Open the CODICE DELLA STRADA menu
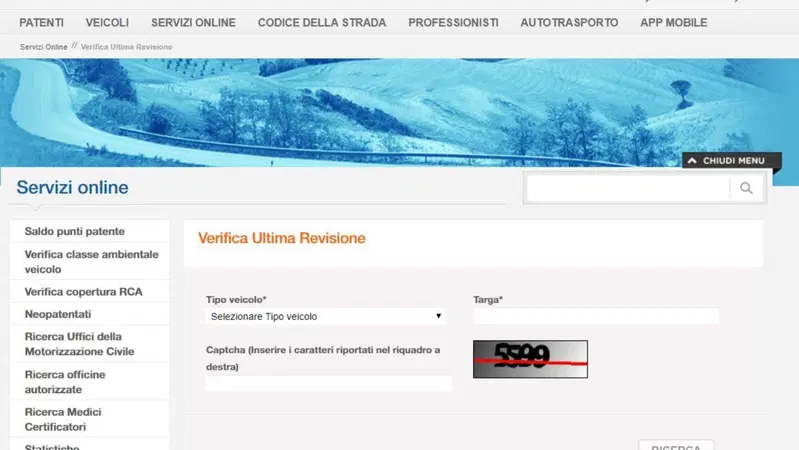799x450 pixels. point(322,23)
